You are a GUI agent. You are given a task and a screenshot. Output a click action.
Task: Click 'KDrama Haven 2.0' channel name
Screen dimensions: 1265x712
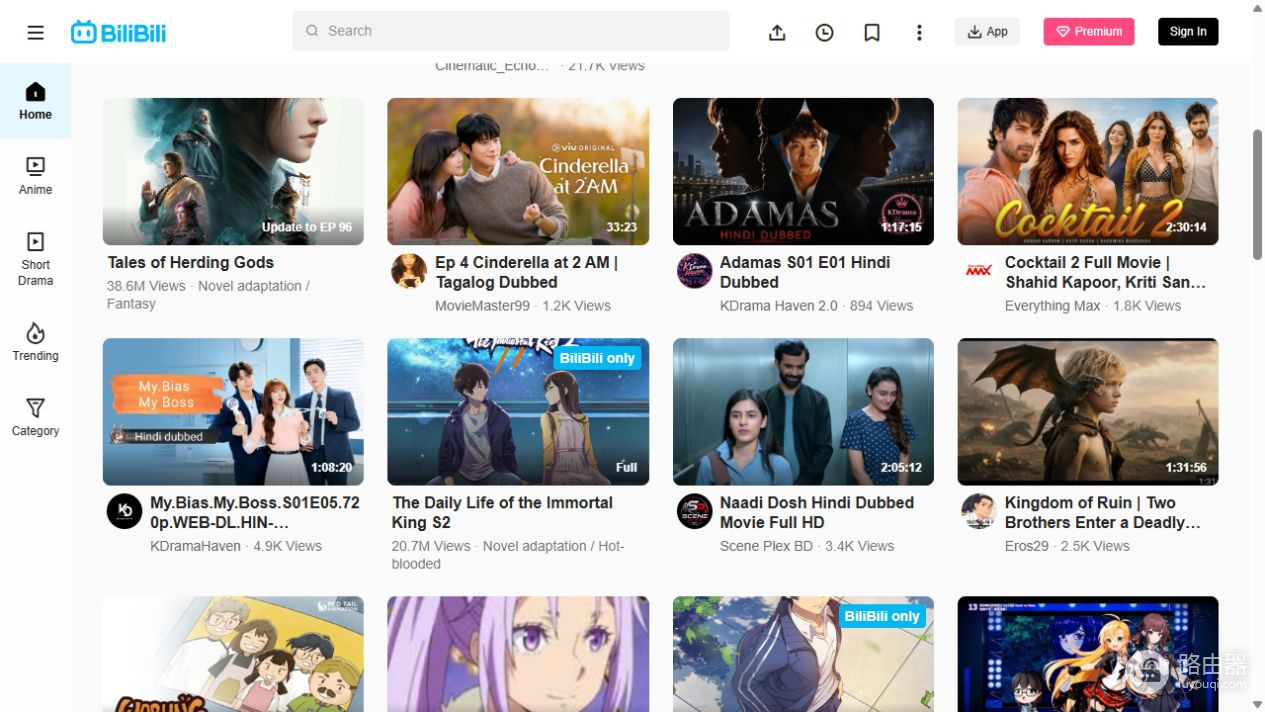[x=779, y=306]
